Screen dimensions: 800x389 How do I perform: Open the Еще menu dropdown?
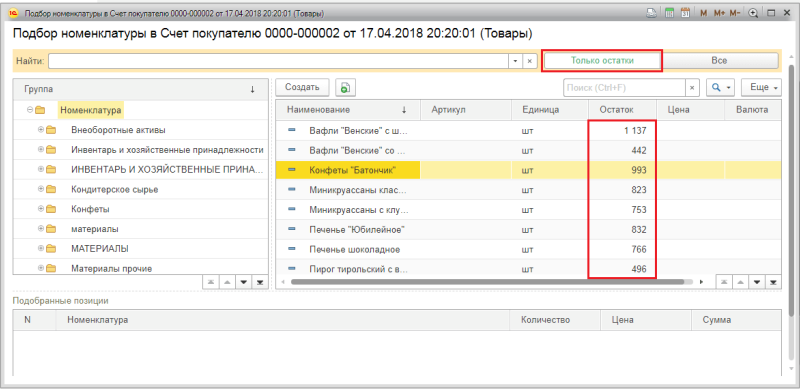coord(761,88)
